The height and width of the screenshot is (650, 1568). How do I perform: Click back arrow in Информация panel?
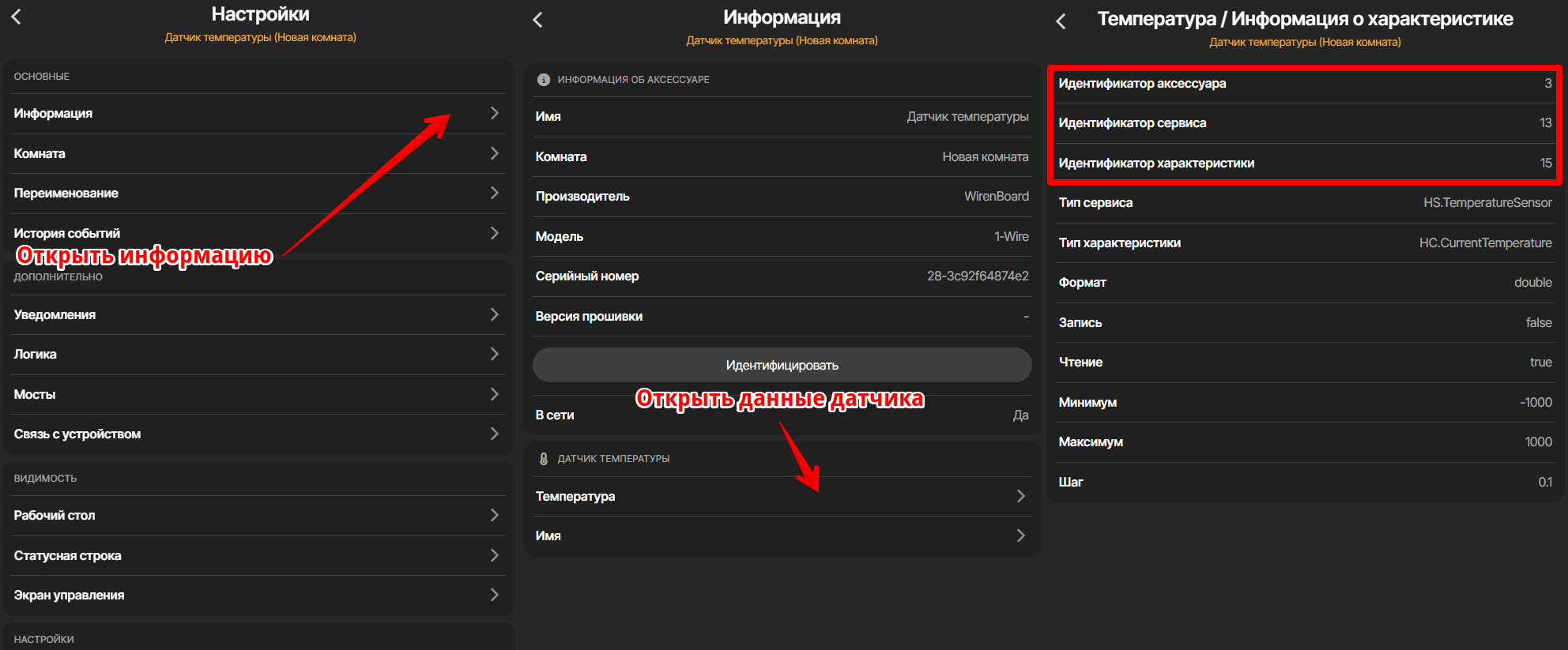point(538,20)
